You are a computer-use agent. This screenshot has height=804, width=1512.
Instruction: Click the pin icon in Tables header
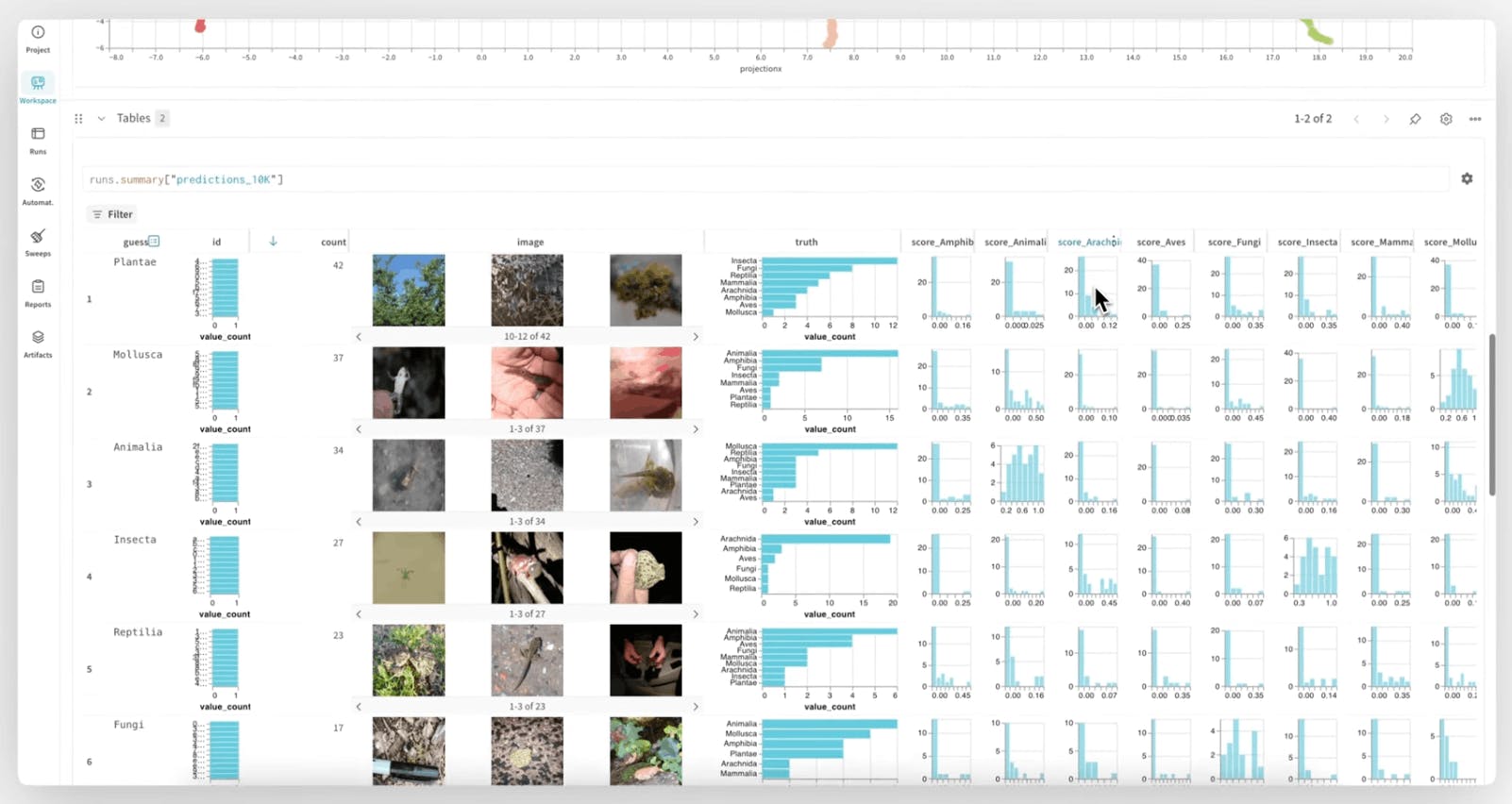point(1415,119)
